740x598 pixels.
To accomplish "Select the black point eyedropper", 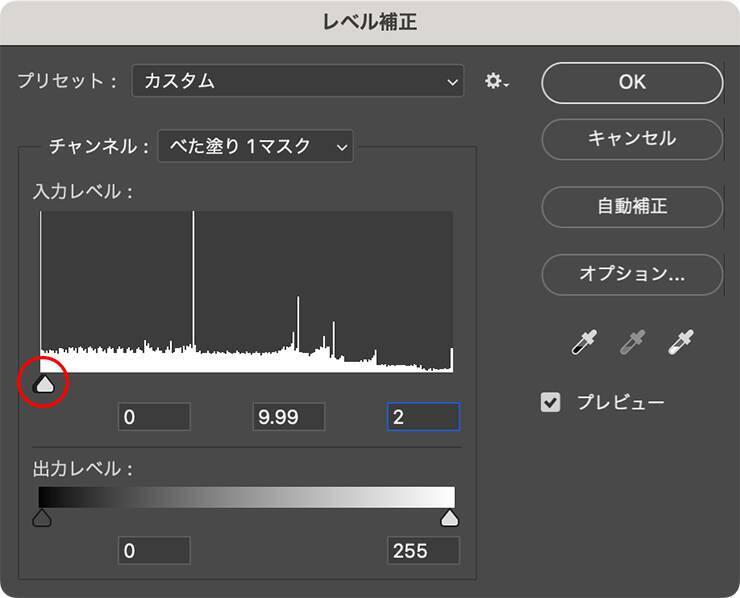I will (x=582, y=343).
